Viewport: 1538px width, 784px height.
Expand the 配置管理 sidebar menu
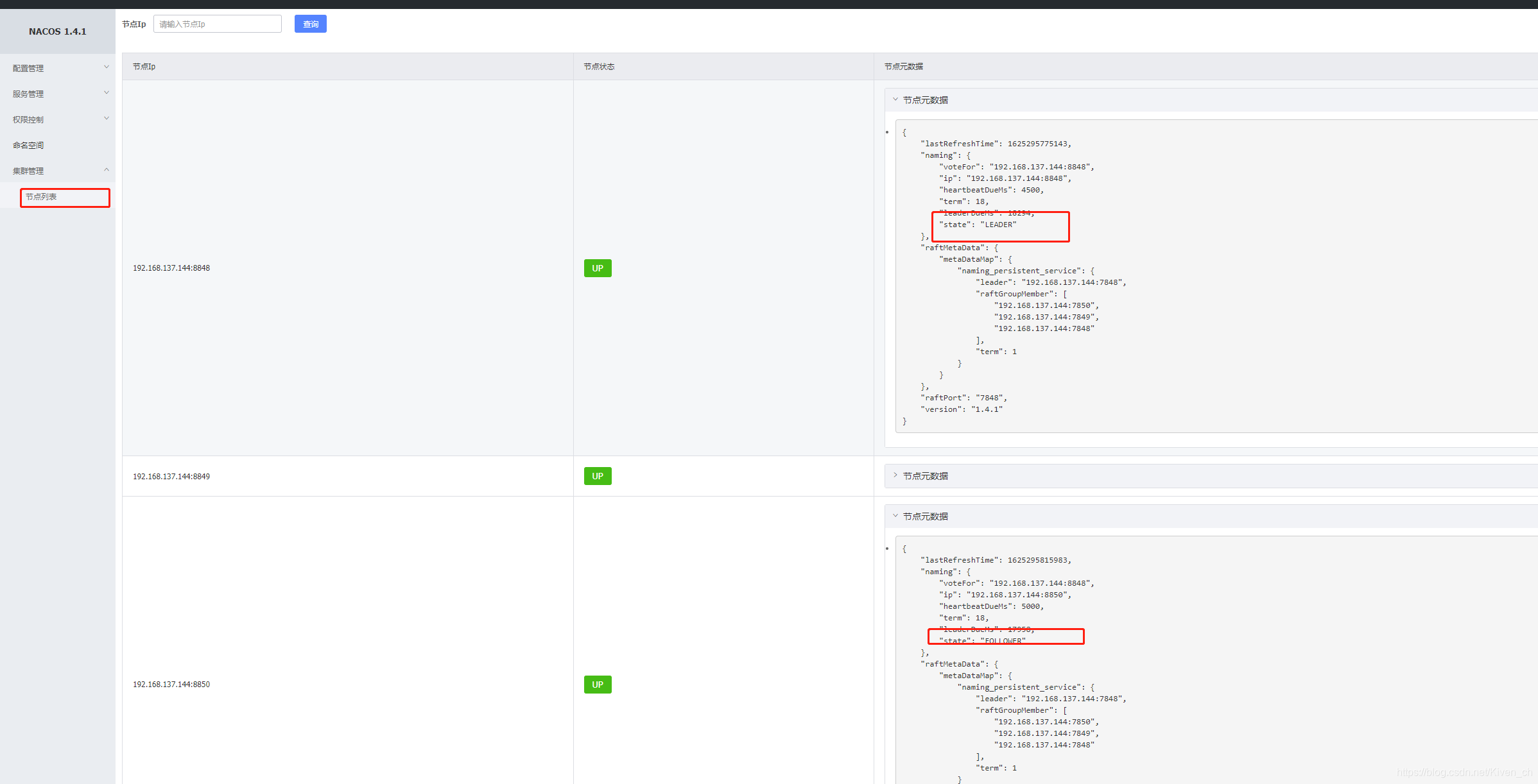pos(29,68)
